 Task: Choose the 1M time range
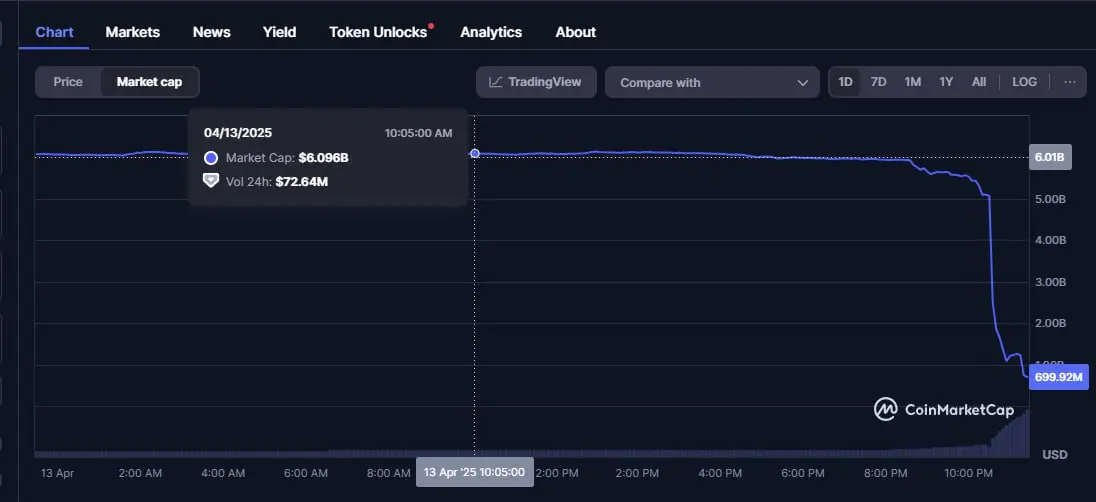coord(912,82)
